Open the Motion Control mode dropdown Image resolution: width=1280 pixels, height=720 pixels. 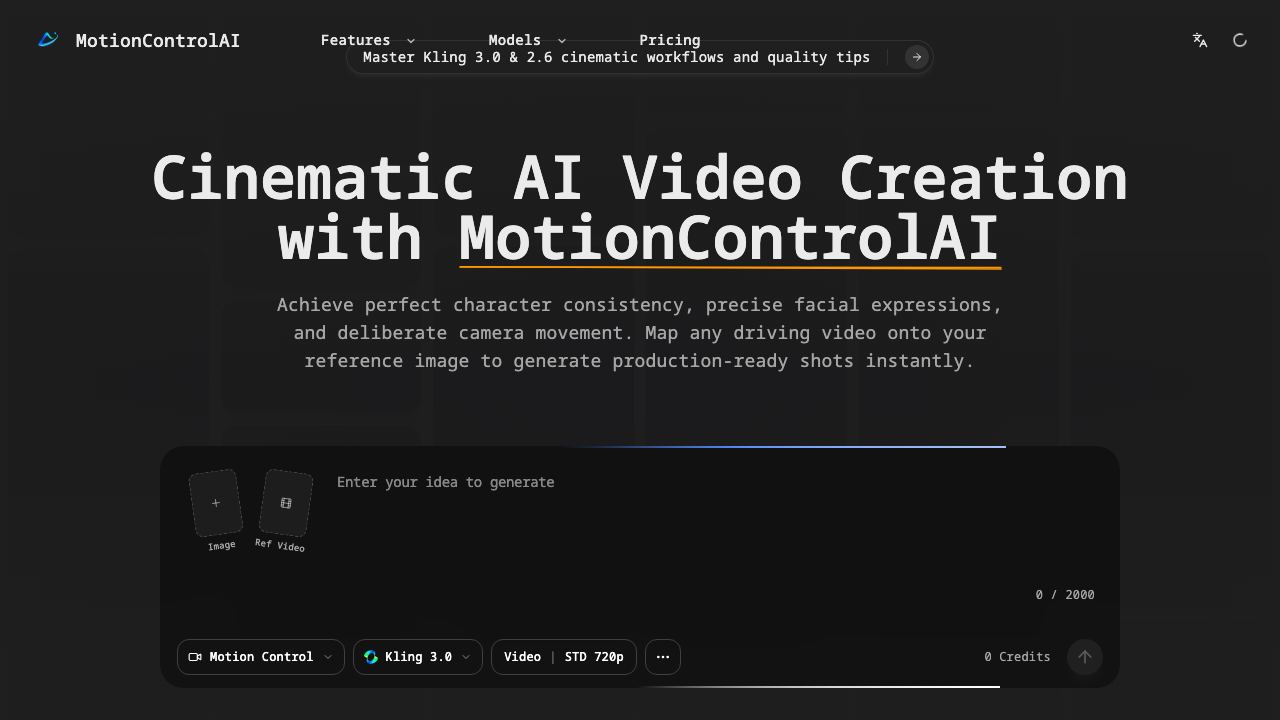(261, 657)
